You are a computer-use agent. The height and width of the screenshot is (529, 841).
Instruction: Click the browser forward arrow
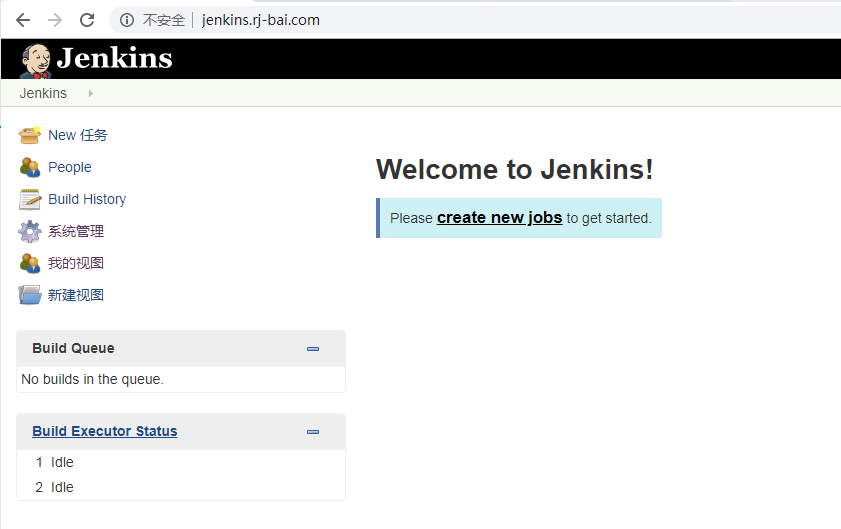coord(55,20)
